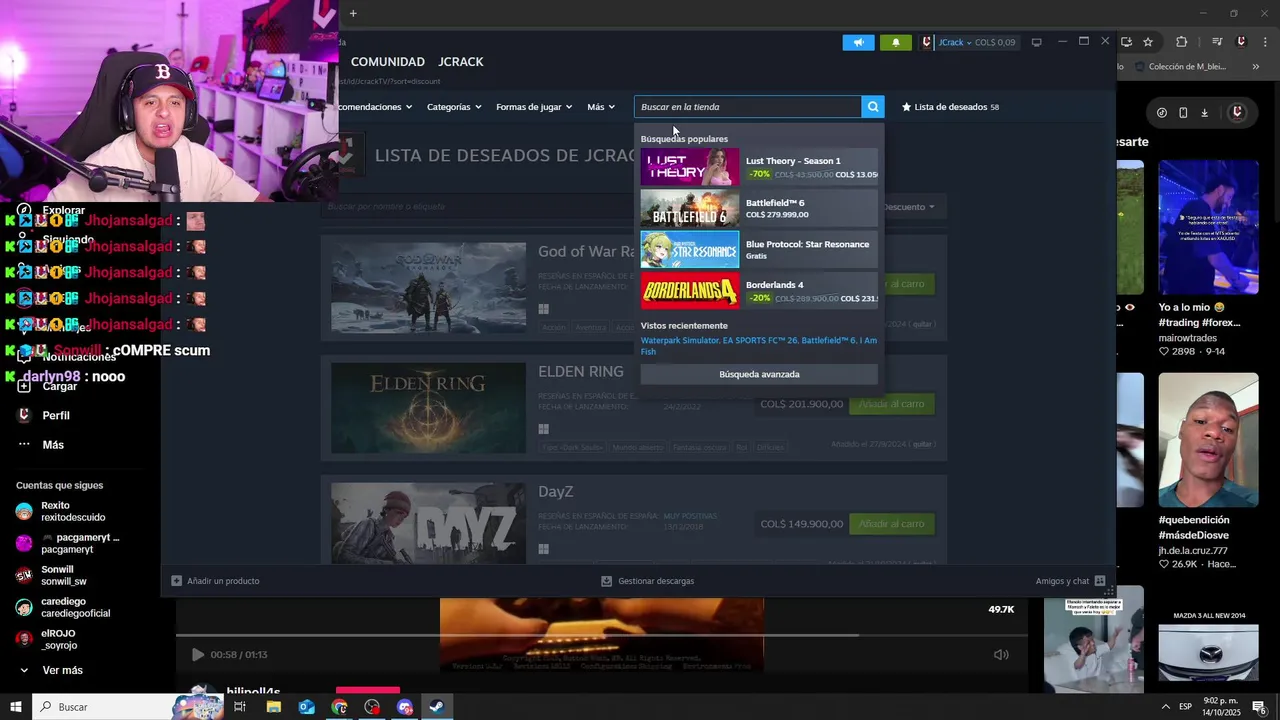Add ELDEN RING to cart
The height and width of the screenshot is (720, 1280).
pyautogui.click(x=891, y=404)
